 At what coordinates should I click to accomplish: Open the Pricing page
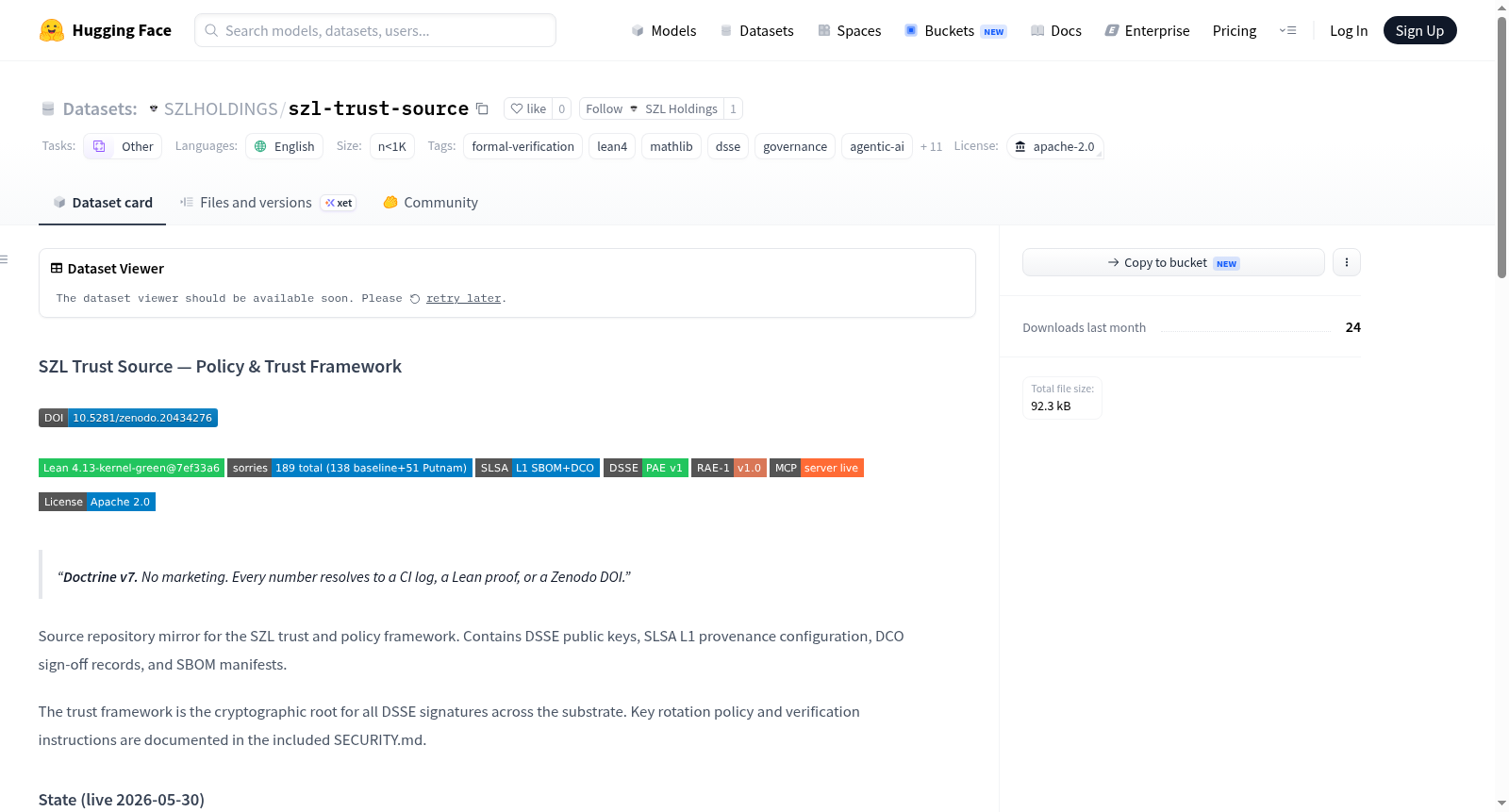point(1235,31)
